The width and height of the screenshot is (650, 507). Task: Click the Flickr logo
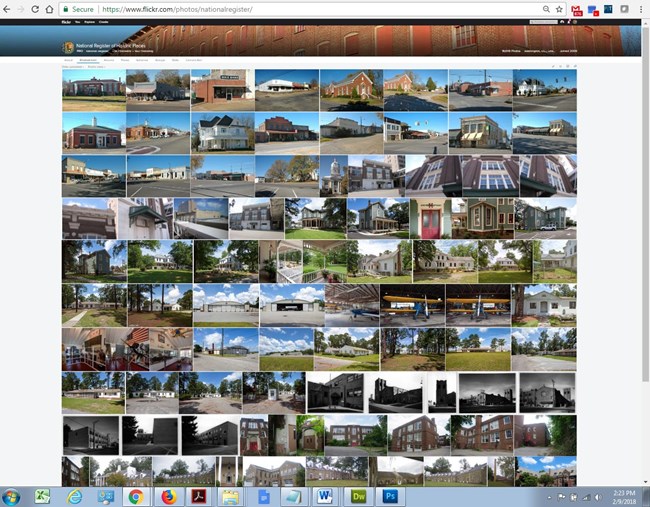coord(66,20)
